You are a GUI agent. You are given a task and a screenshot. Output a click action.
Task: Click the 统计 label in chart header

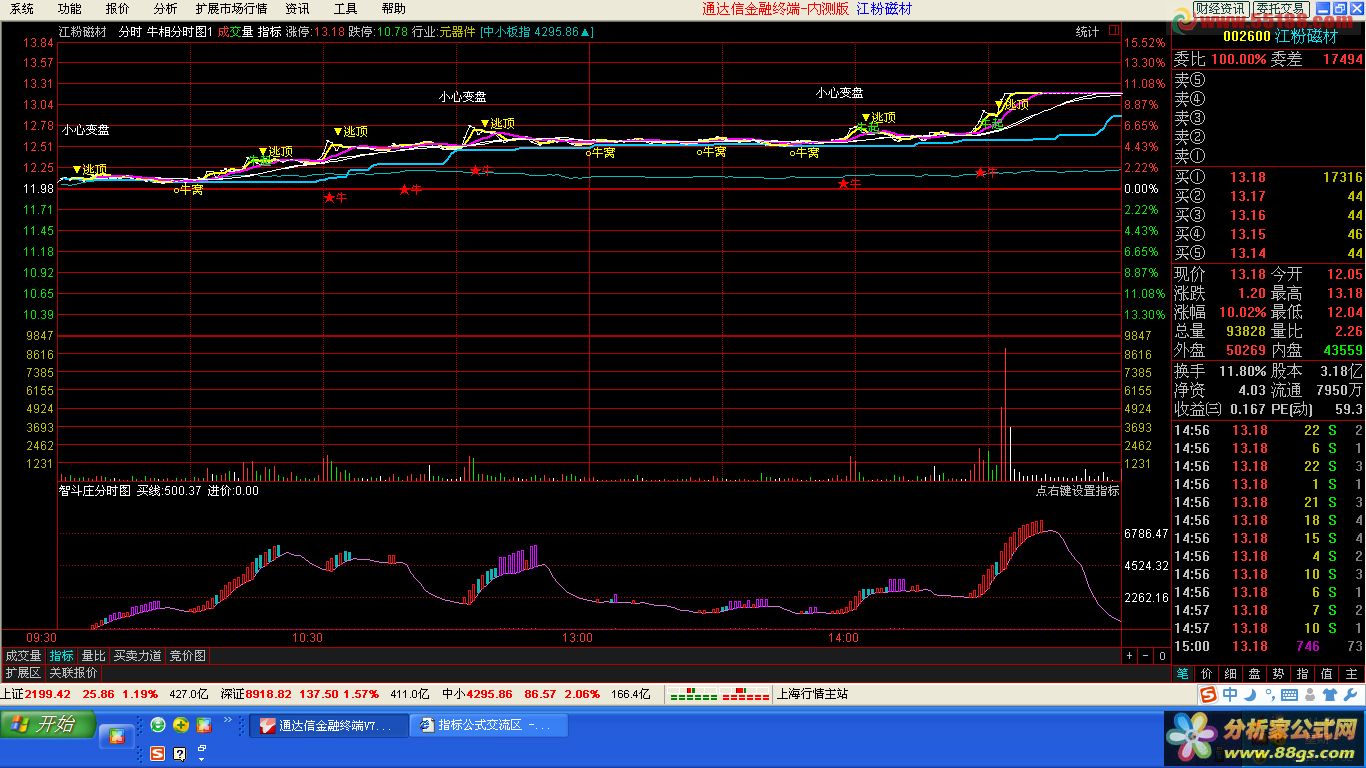click(1087, 32)
